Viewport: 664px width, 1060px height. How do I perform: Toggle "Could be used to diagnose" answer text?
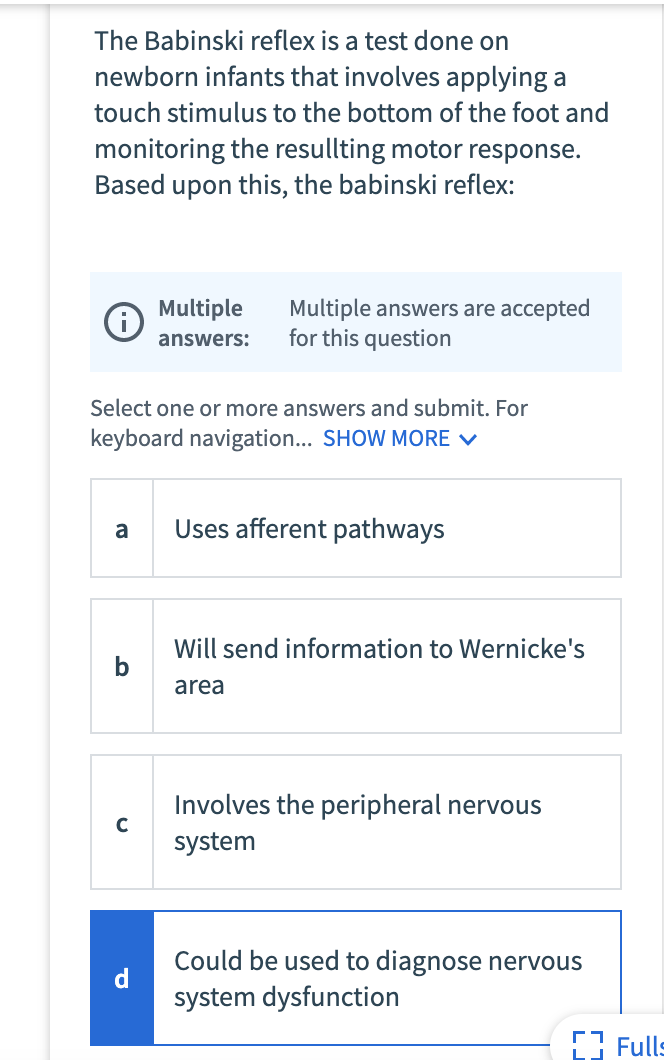pos(377,978)
